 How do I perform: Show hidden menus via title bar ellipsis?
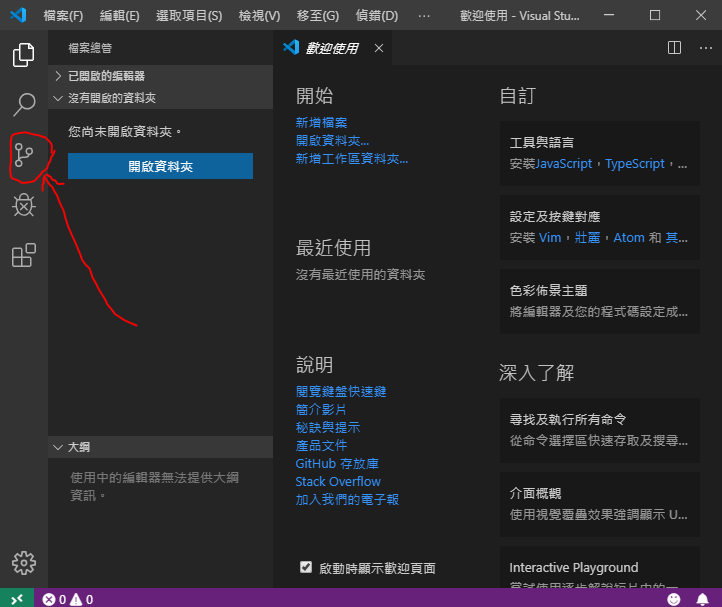pyautogui.click(x=424, y=16)
